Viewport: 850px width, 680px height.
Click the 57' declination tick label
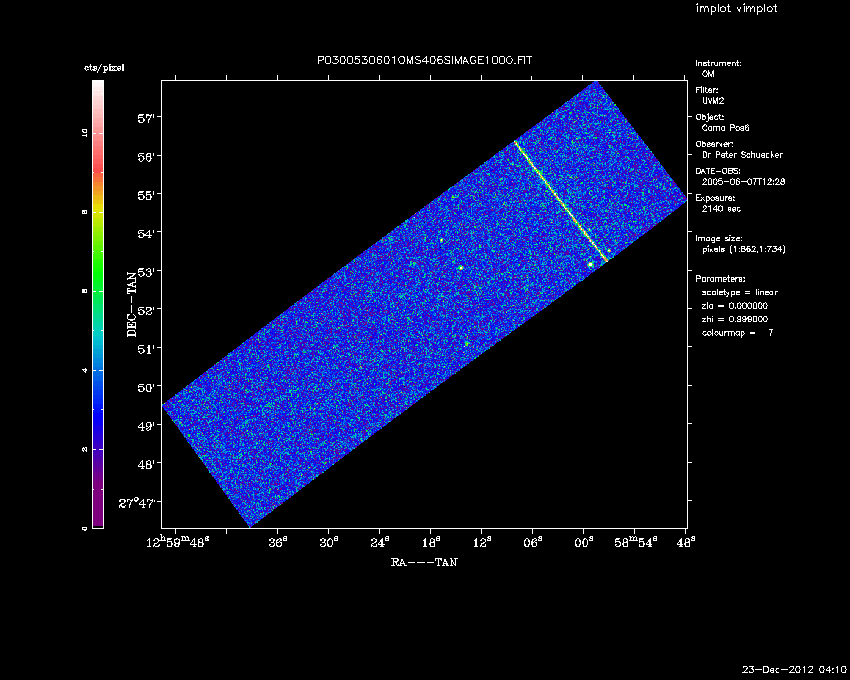click(x=146, y=119)
